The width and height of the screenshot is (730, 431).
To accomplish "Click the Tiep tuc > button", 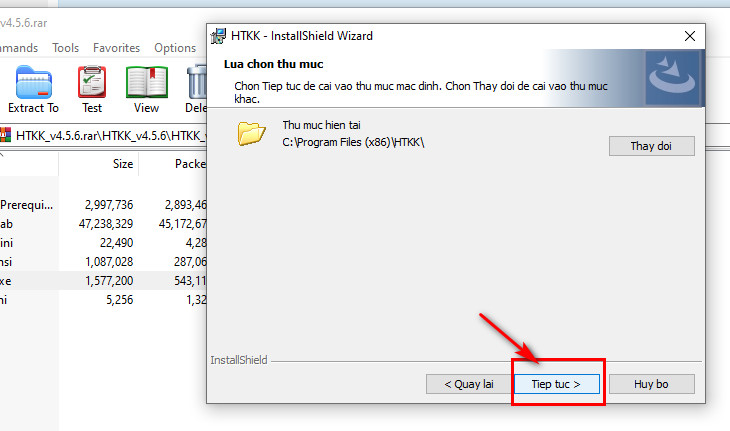I will (556, 384).
